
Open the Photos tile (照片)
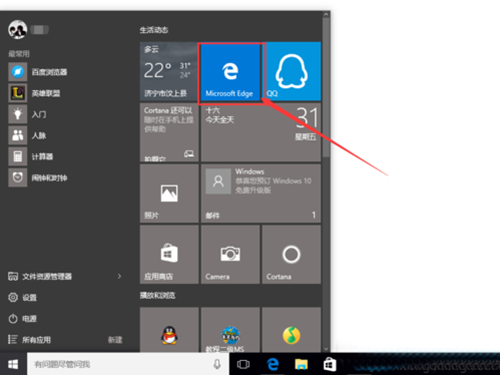(169, 193)
